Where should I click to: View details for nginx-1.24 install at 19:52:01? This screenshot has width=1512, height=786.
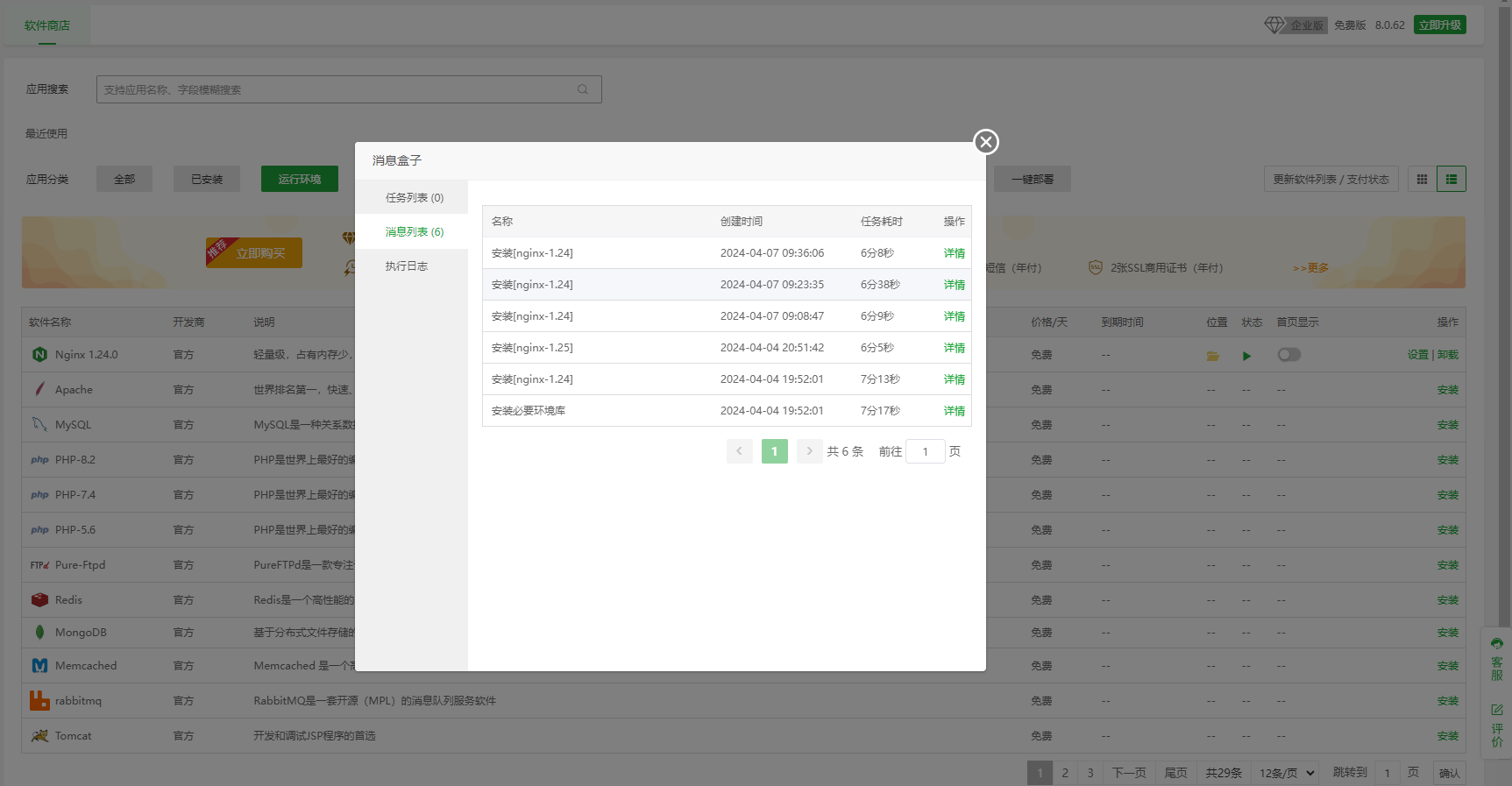click(954, 379)
